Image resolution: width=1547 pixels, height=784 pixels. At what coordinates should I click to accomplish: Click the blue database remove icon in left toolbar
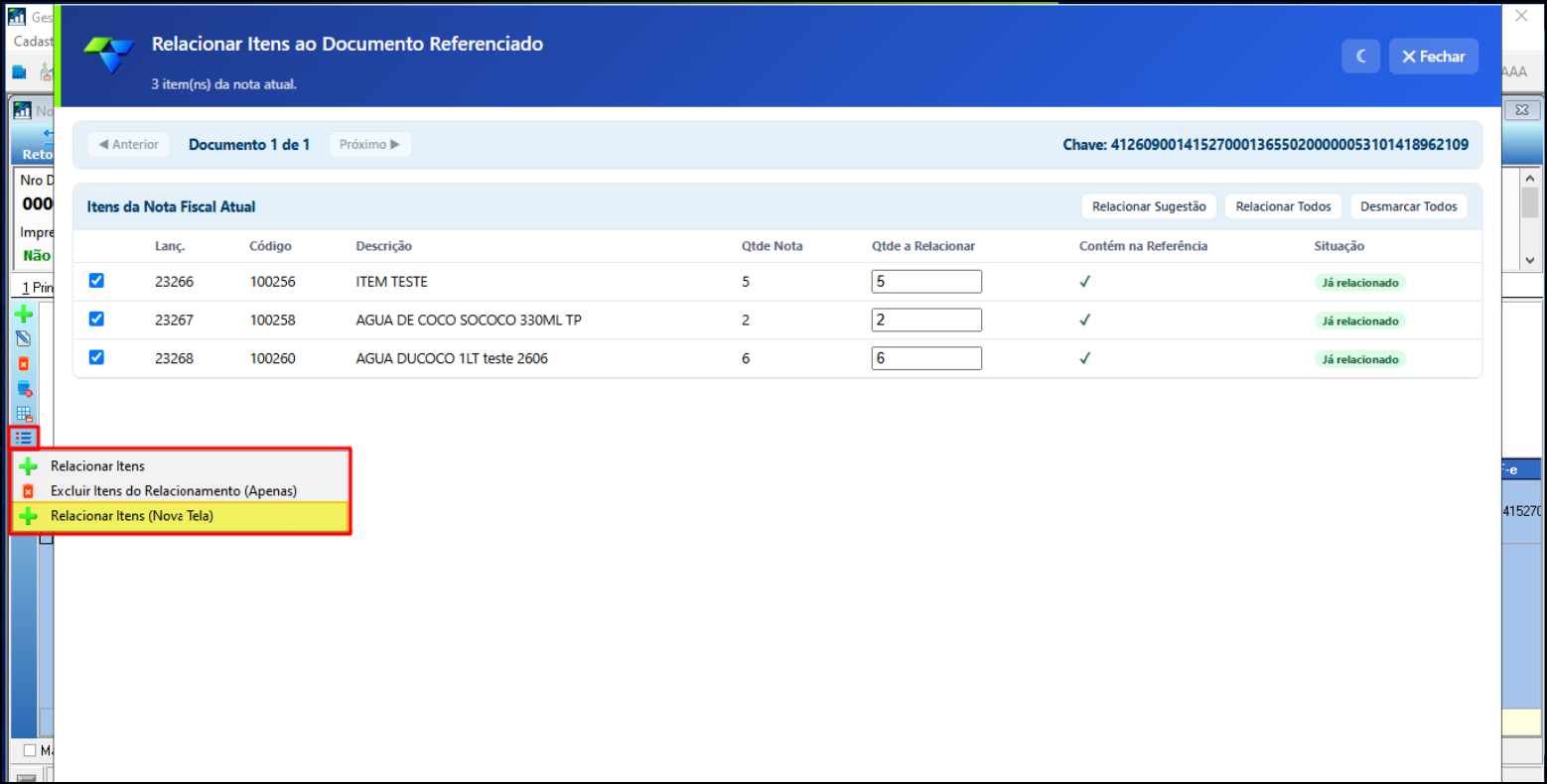(24, 388)
